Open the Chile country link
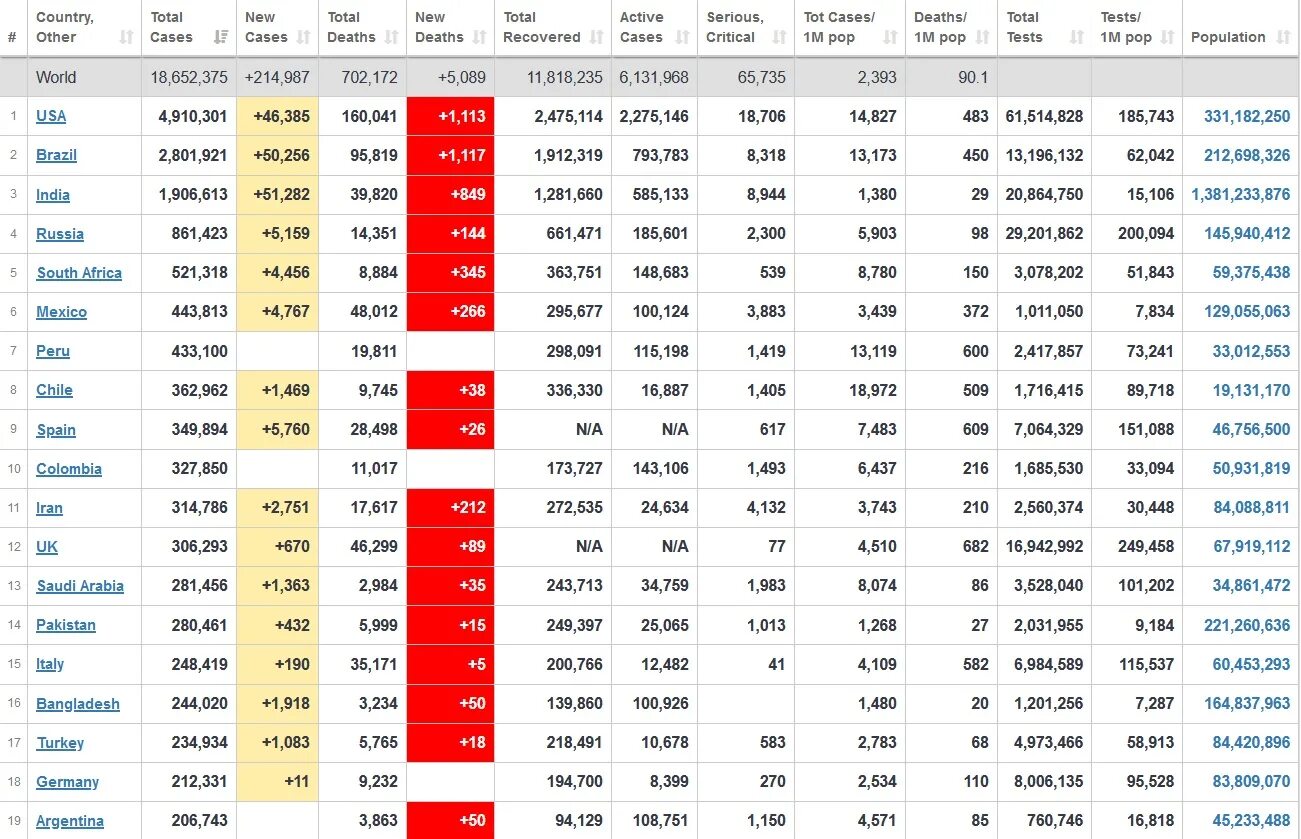The height and width of the screenshot is (839, 1301). pyautogui.click(x=54, y=390)
